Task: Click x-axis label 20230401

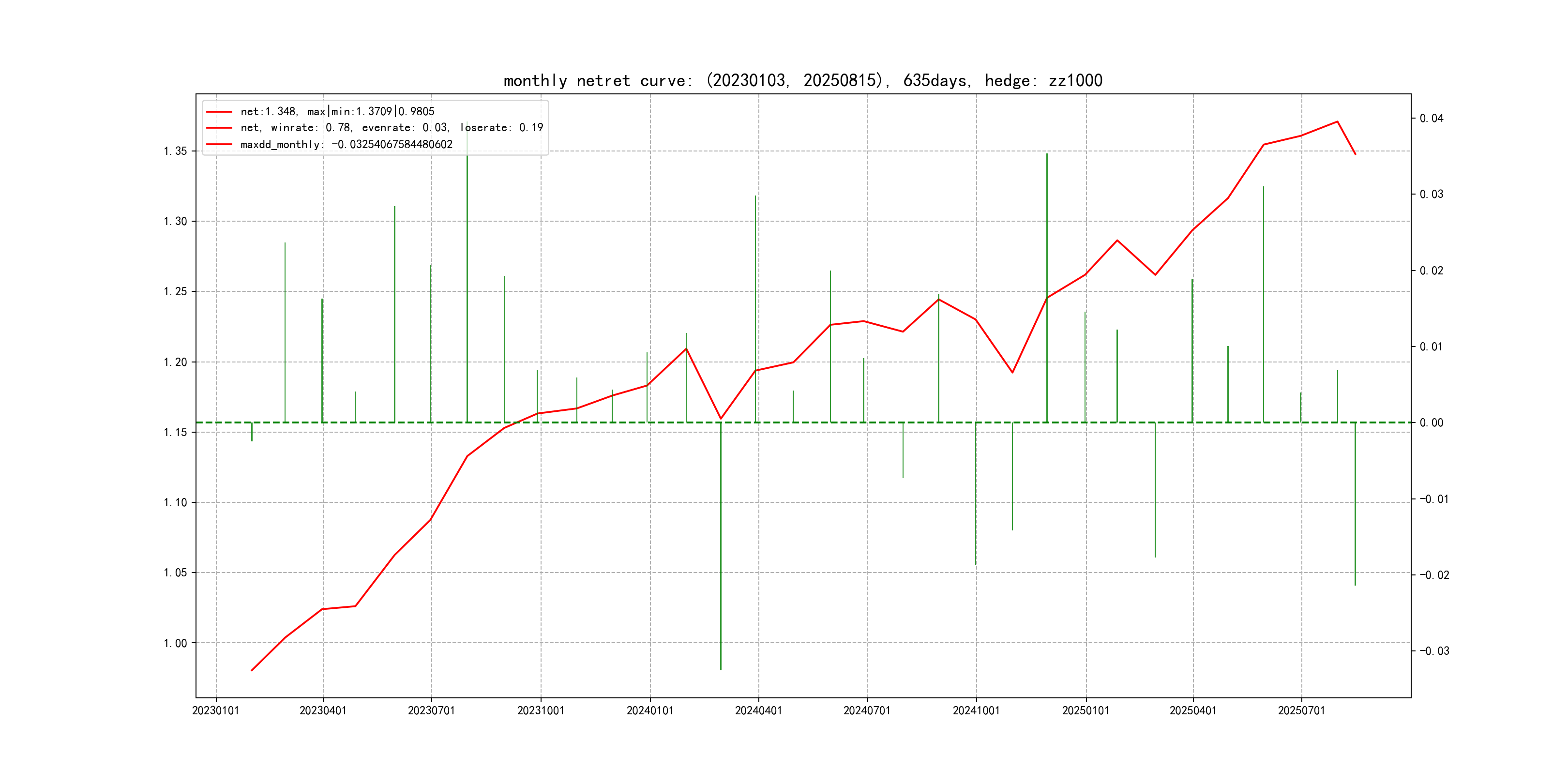Action: tap(323, 711)
